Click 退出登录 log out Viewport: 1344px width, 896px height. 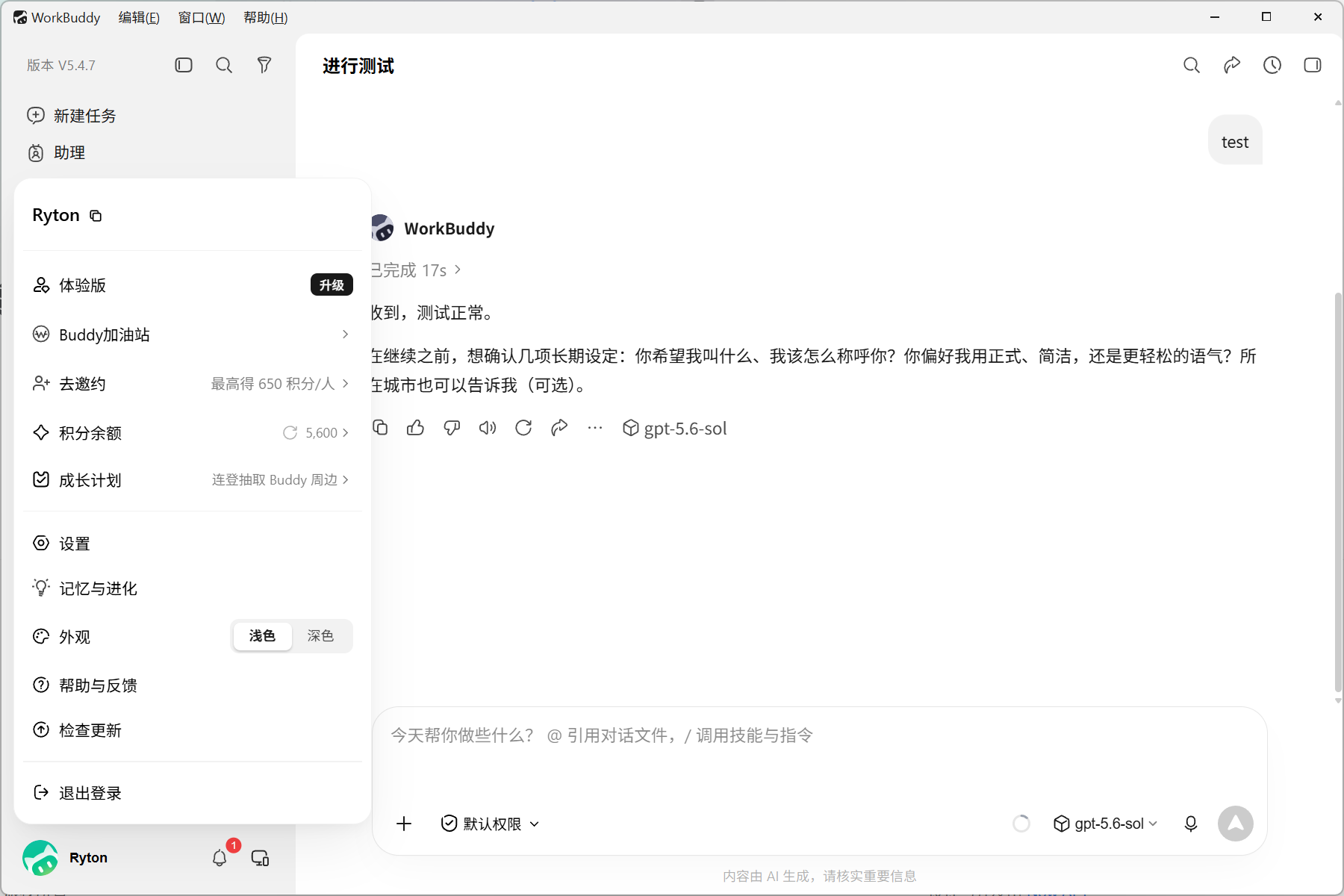[x=192, y=793]
